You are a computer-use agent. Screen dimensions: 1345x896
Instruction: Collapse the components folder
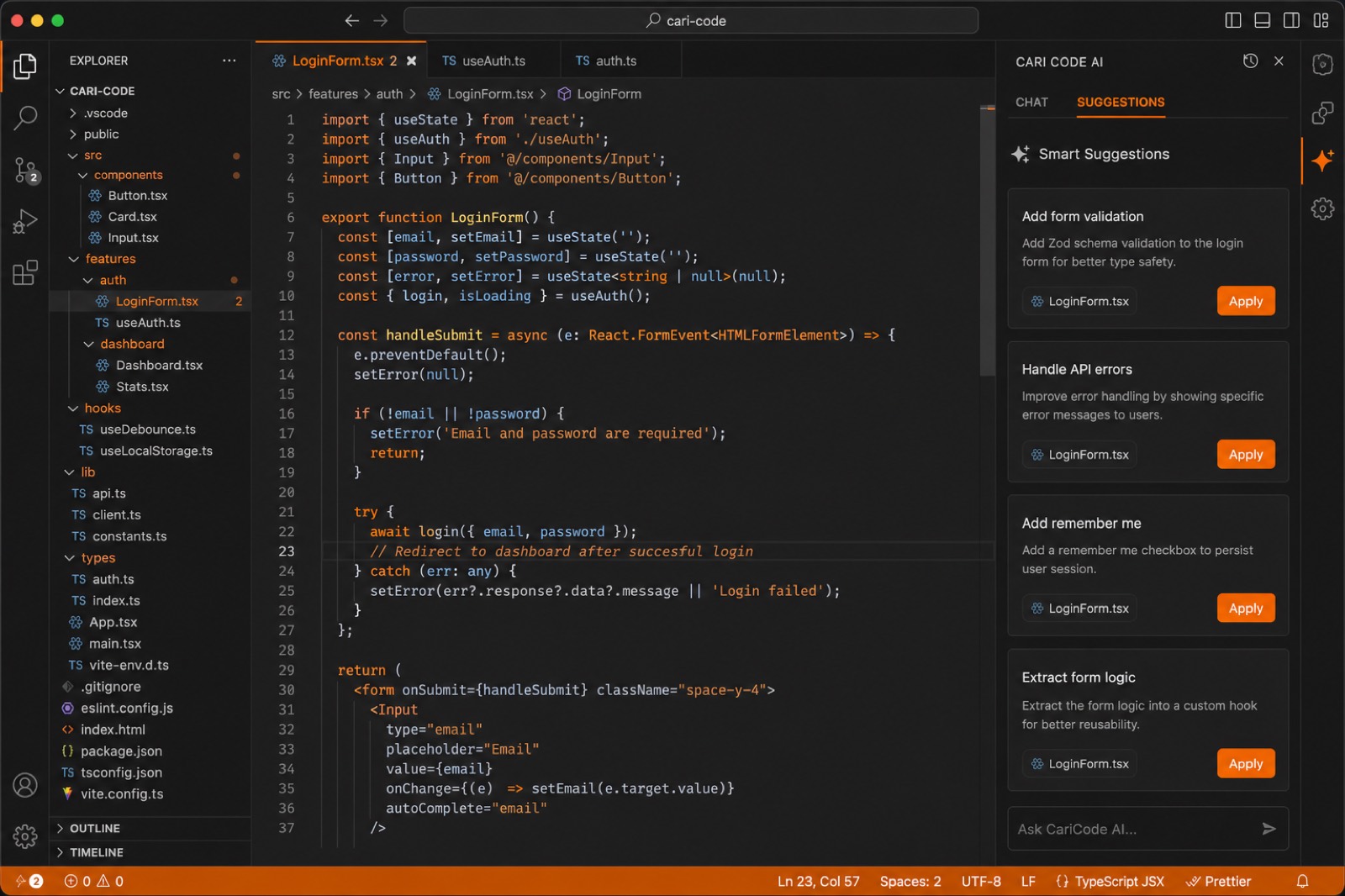(150, 175)
